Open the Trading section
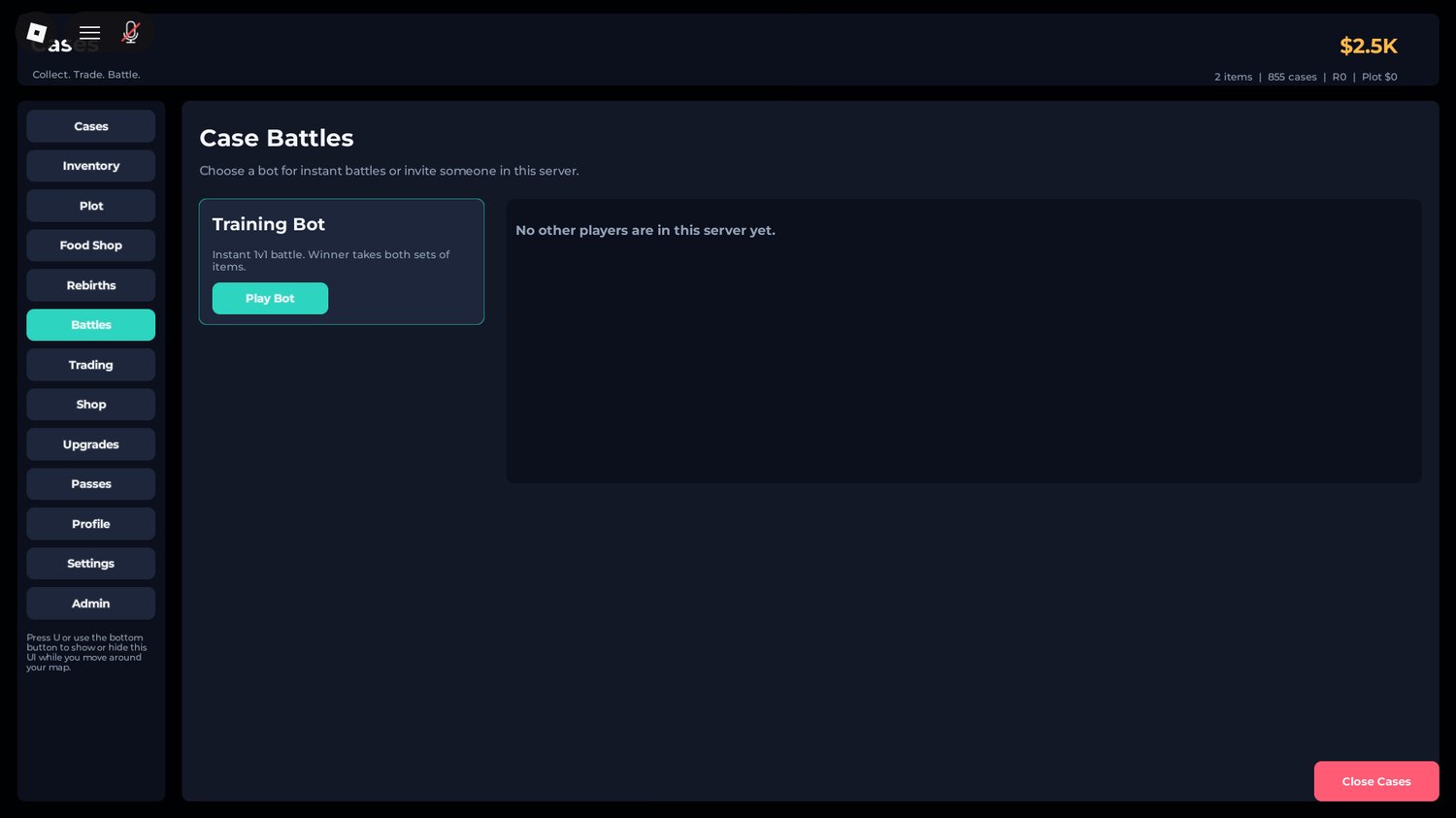This screenshot has height=818, width=1456. click(x=91, y=365)
